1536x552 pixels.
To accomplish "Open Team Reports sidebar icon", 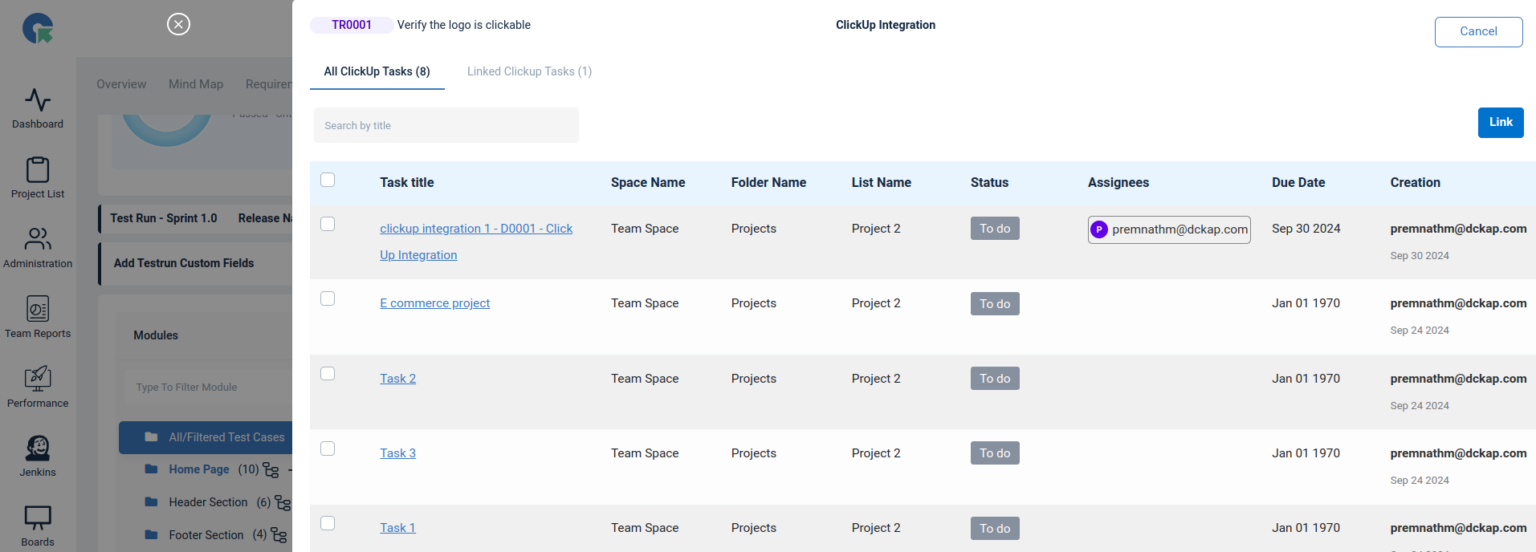I will (38, 318).
